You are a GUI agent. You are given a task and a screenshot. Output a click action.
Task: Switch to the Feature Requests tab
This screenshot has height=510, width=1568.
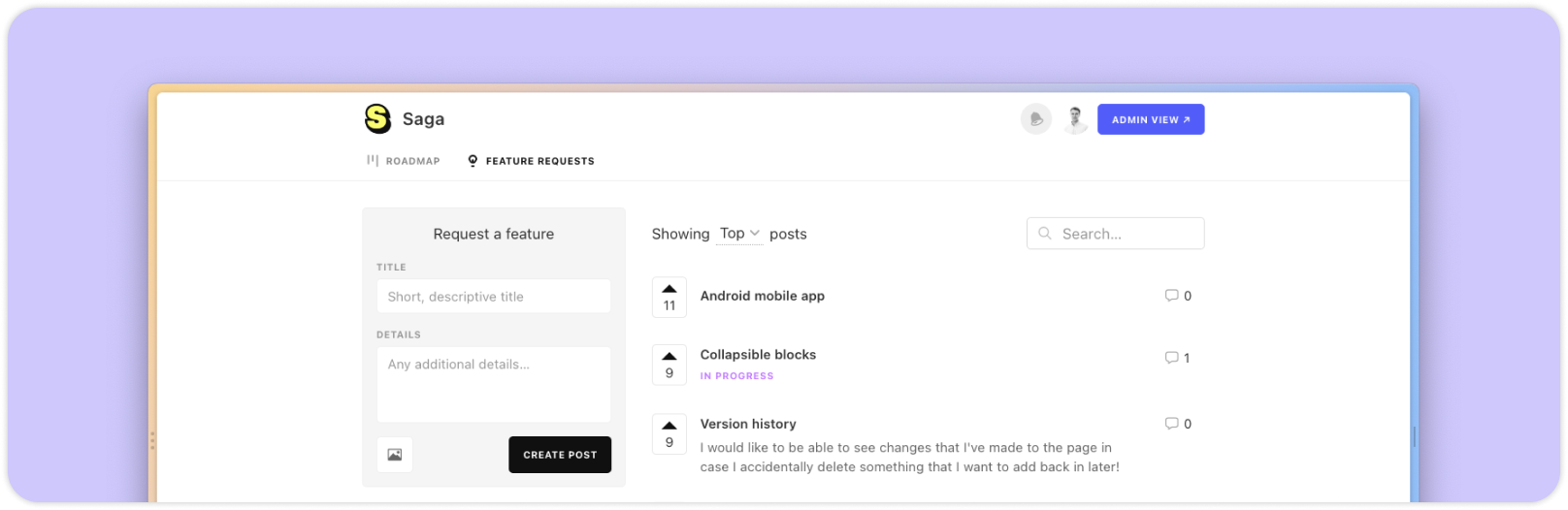click(531, 161)
